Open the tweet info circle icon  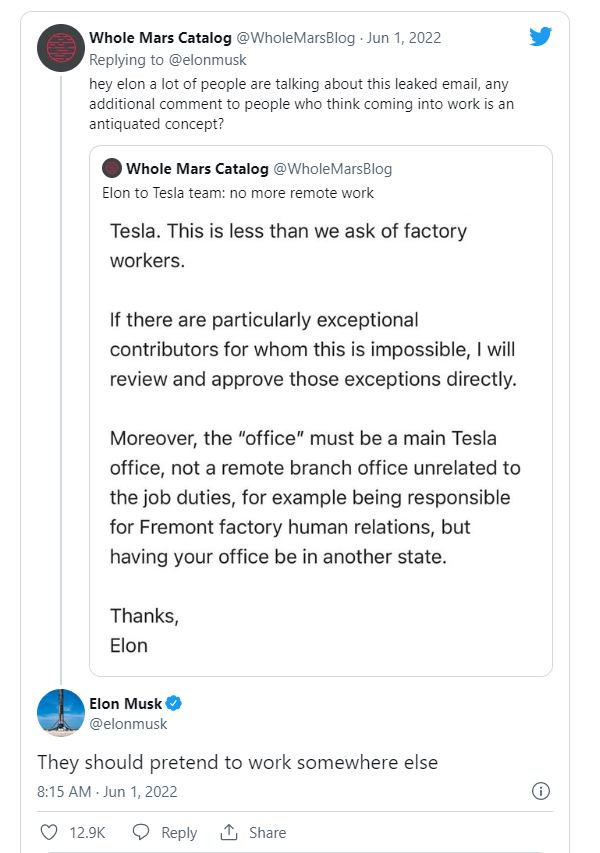tap(541, 791)
